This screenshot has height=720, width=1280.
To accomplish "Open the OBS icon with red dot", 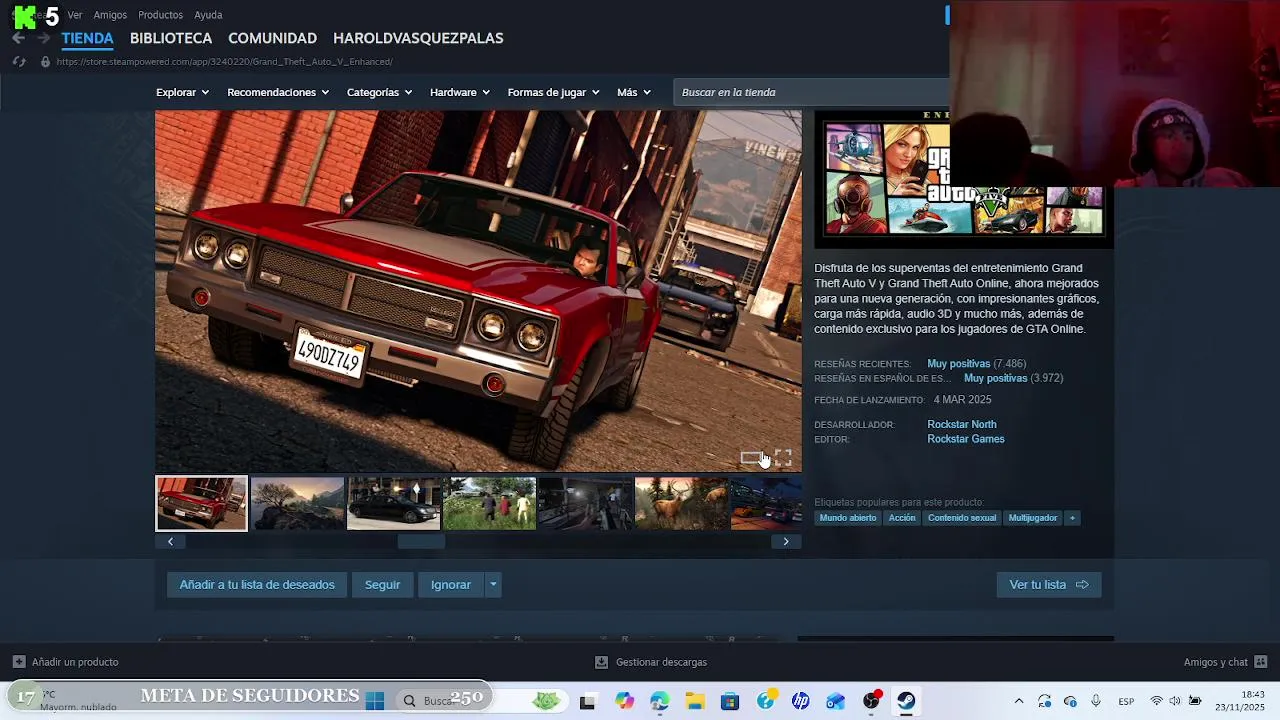I will [872, 701].
